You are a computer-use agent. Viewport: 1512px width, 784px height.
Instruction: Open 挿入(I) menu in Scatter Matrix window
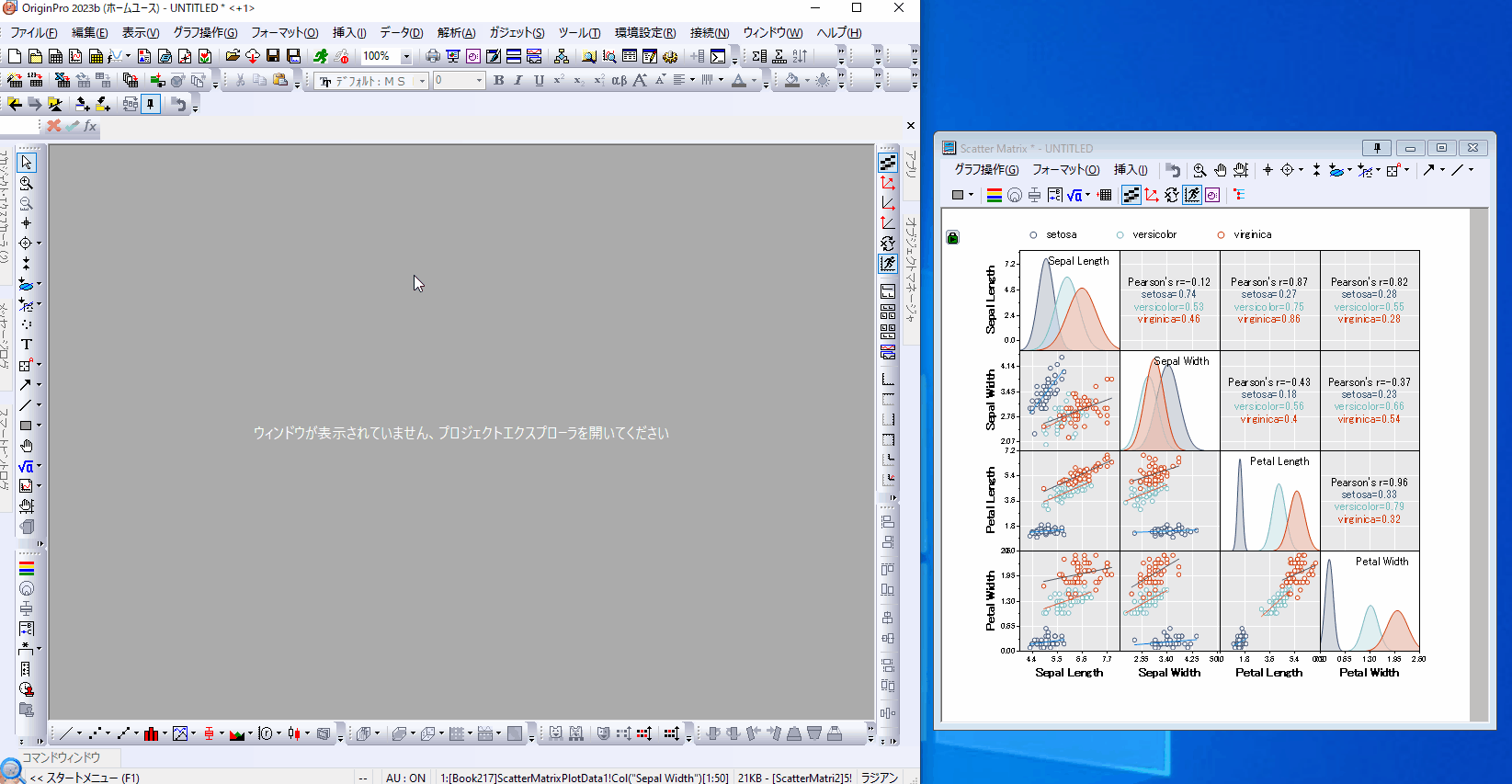click(1131, 170)
